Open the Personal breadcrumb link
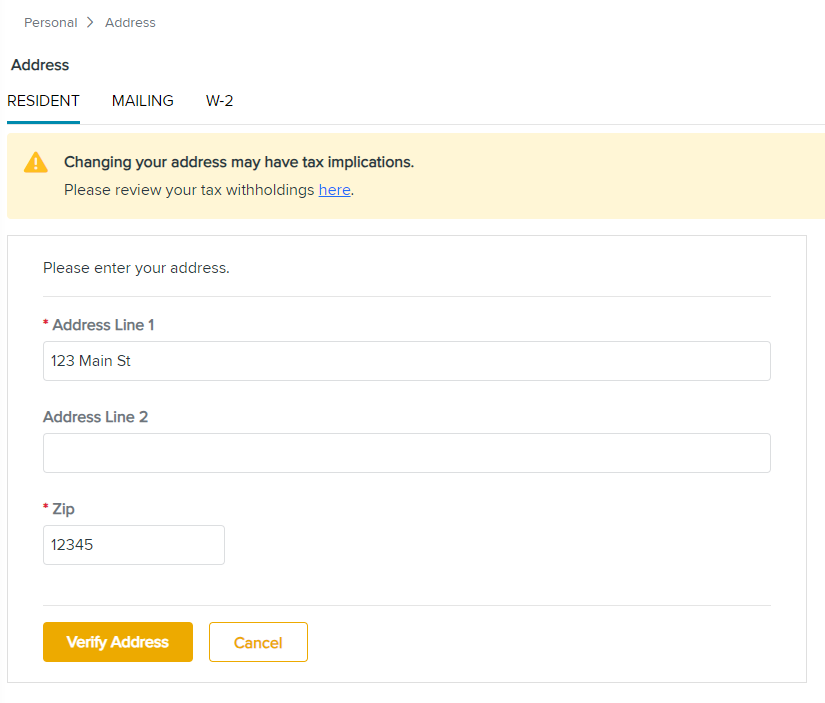 pos(50,22)
